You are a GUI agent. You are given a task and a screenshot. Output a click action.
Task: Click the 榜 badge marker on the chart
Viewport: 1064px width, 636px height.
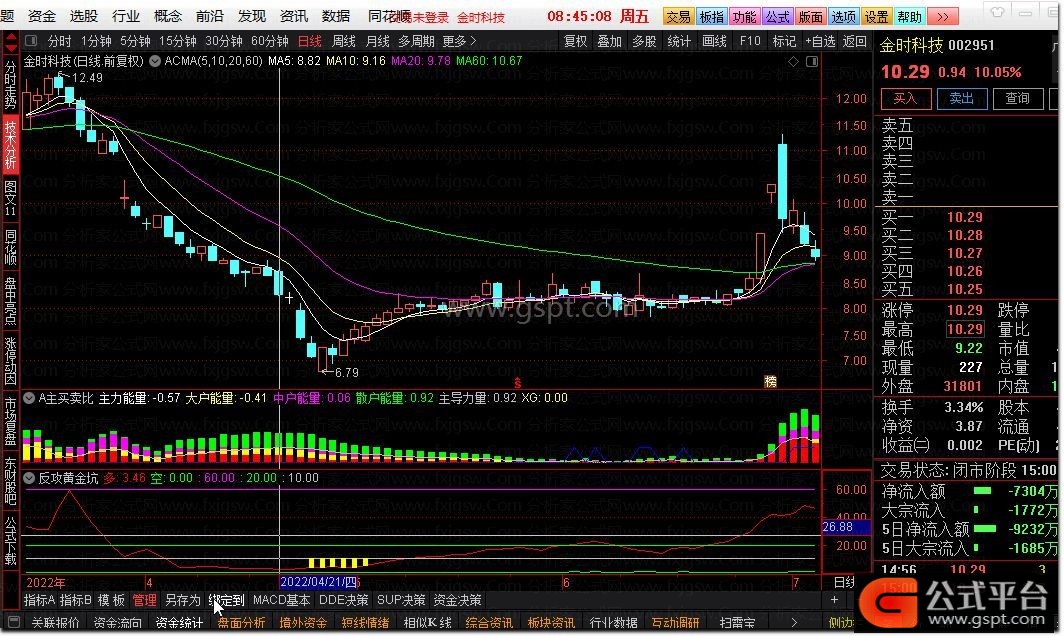coord(770,381)
